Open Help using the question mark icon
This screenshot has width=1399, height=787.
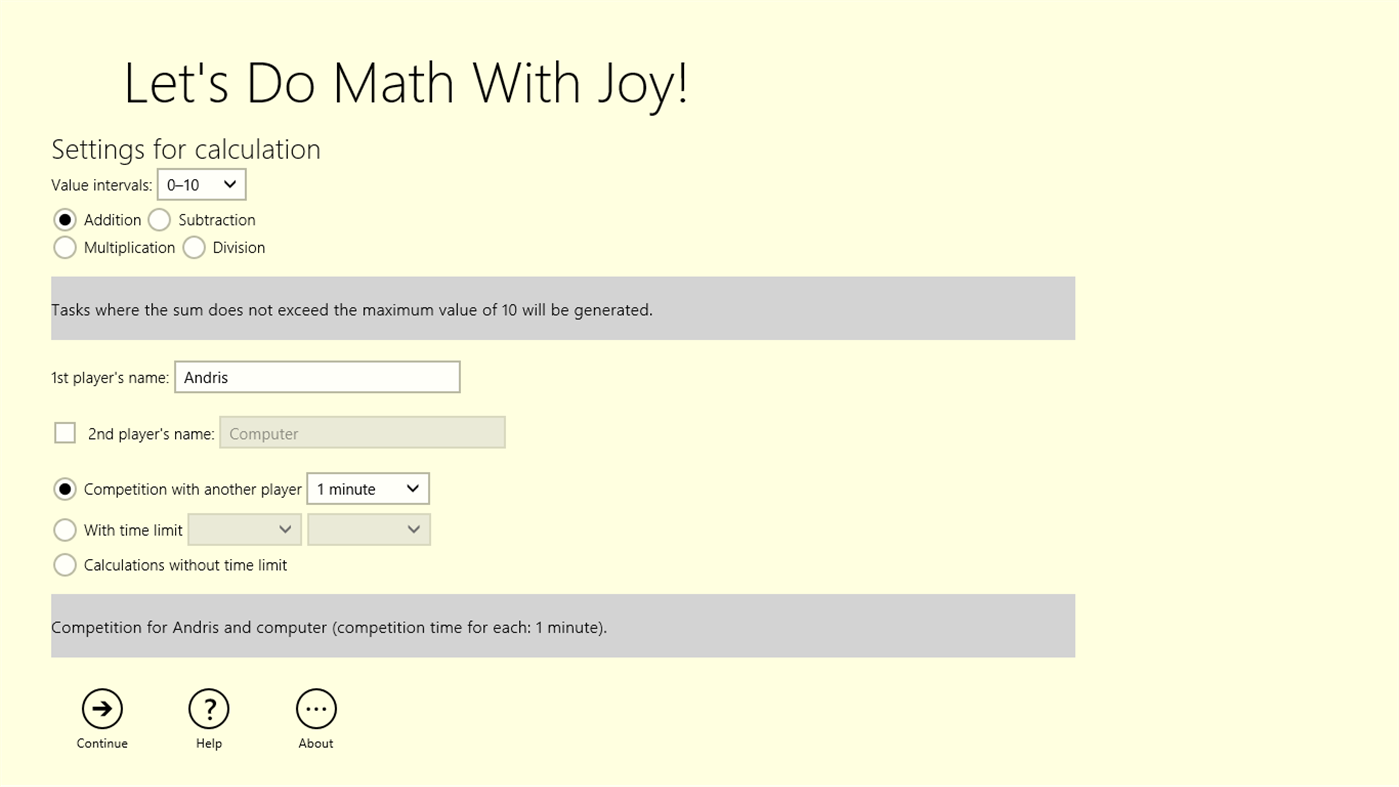209,706
